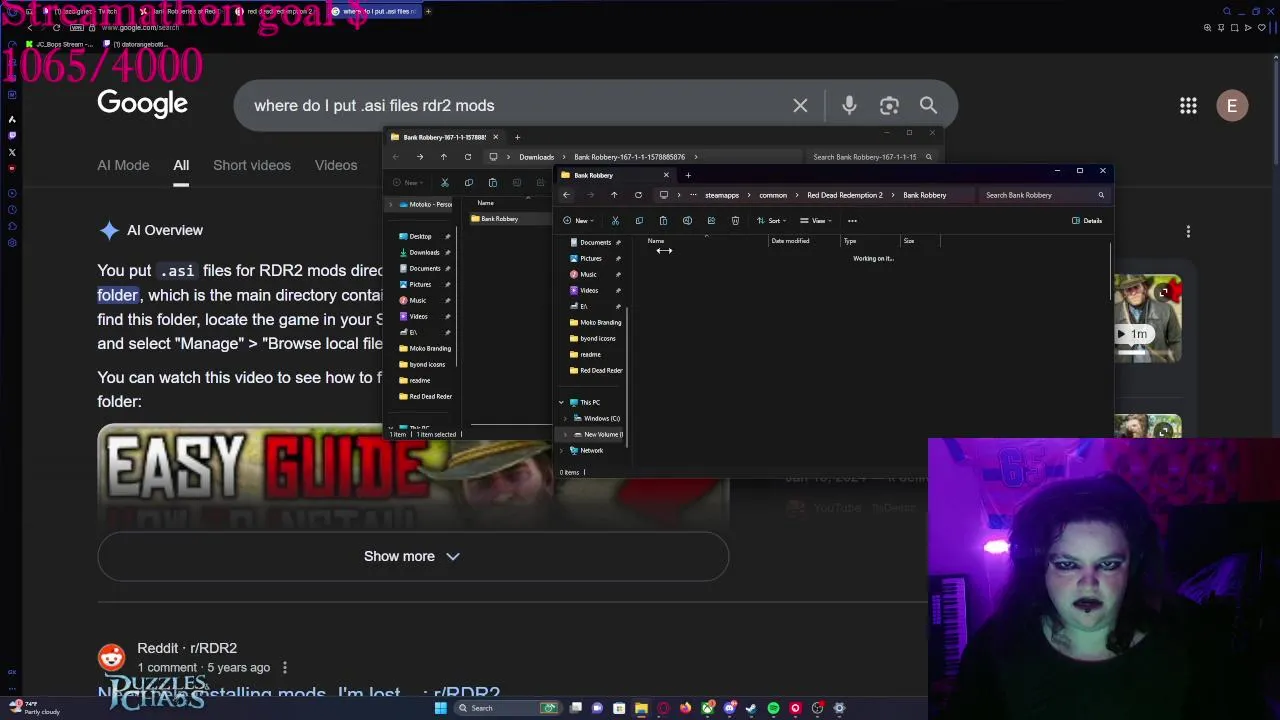1280x720 pixels.
Task: Open Downloads breadcrumb in back Explorer
Action: (536, 157)
